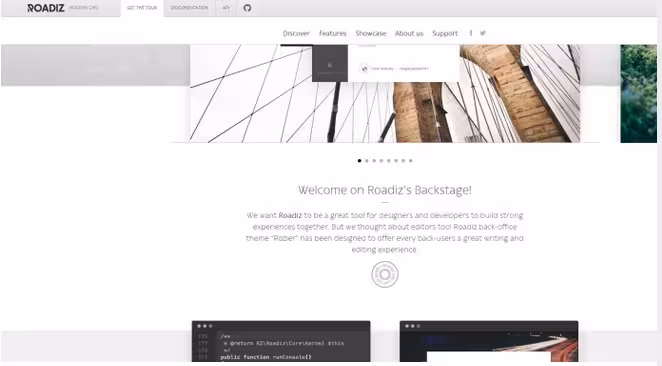Open Roadiz Twitter page icon
Screen dimensions: 662x366
point(483,33)
